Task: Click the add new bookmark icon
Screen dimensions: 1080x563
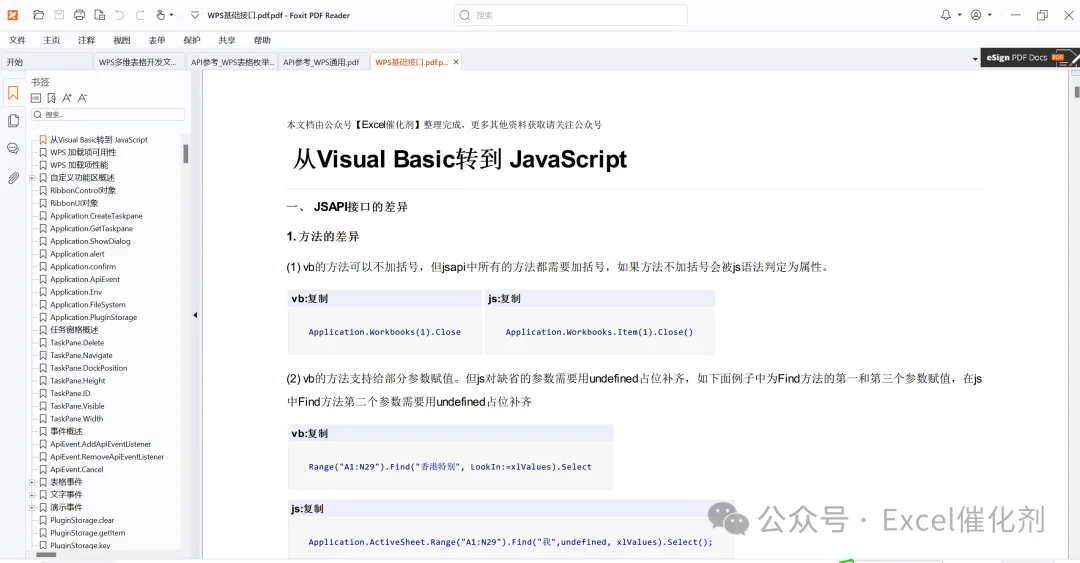Action: [x=52, y=98]
